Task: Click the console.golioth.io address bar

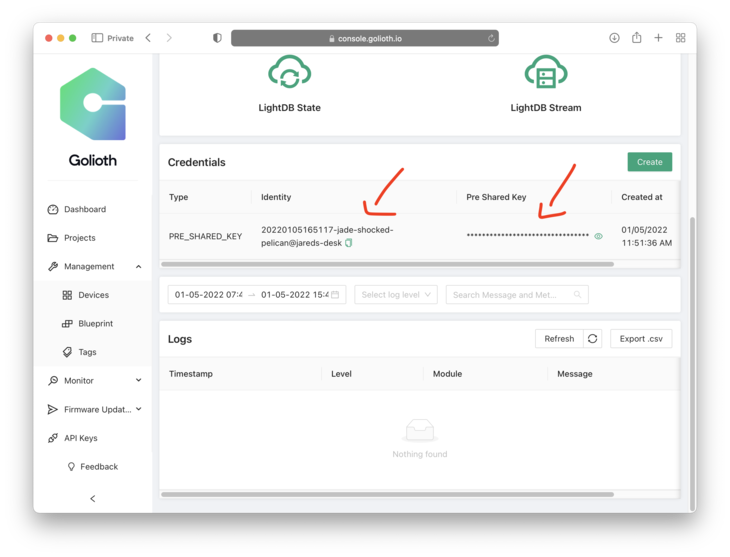Action: (365, 38)
